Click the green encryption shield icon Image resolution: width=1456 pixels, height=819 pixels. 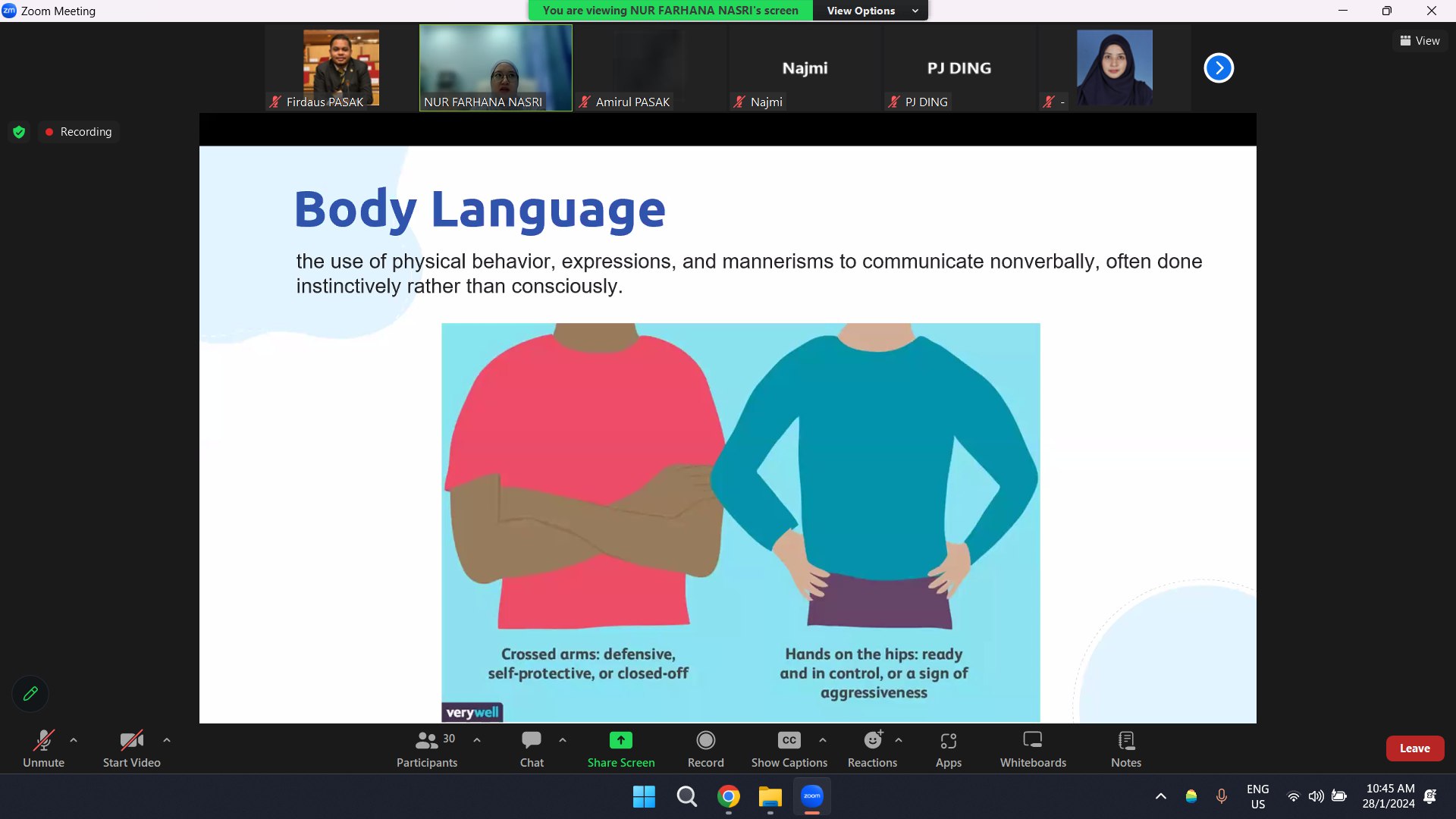19,132
